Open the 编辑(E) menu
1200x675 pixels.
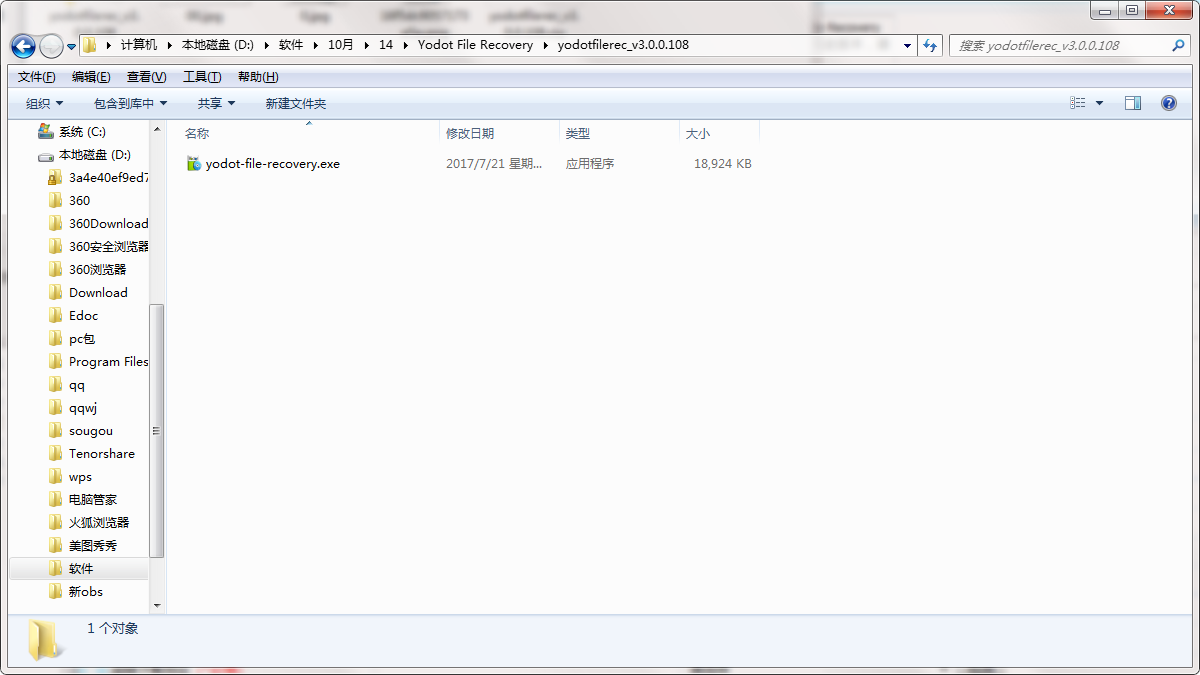(91, 77)
